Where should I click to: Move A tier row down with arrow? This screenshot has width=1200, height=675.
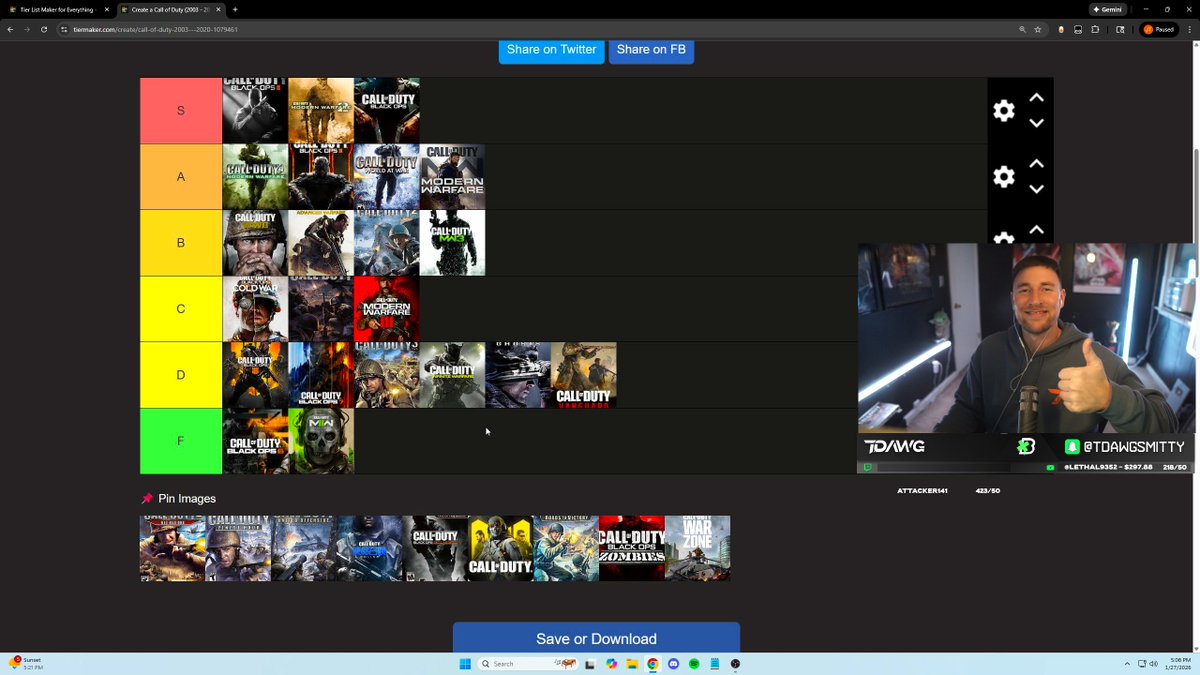[x=1037, y=189]
